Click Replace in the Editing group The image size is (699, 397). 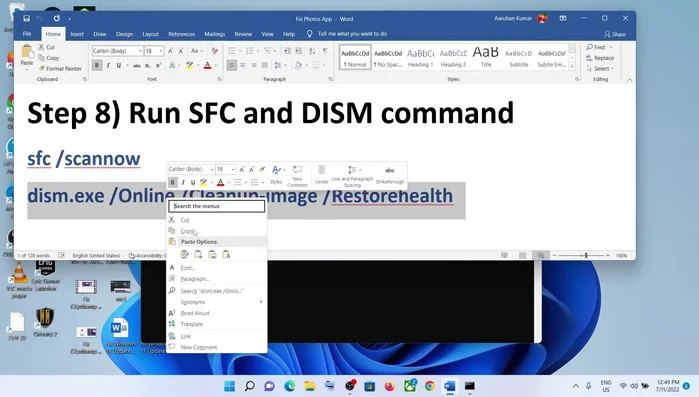pos(600,58)
